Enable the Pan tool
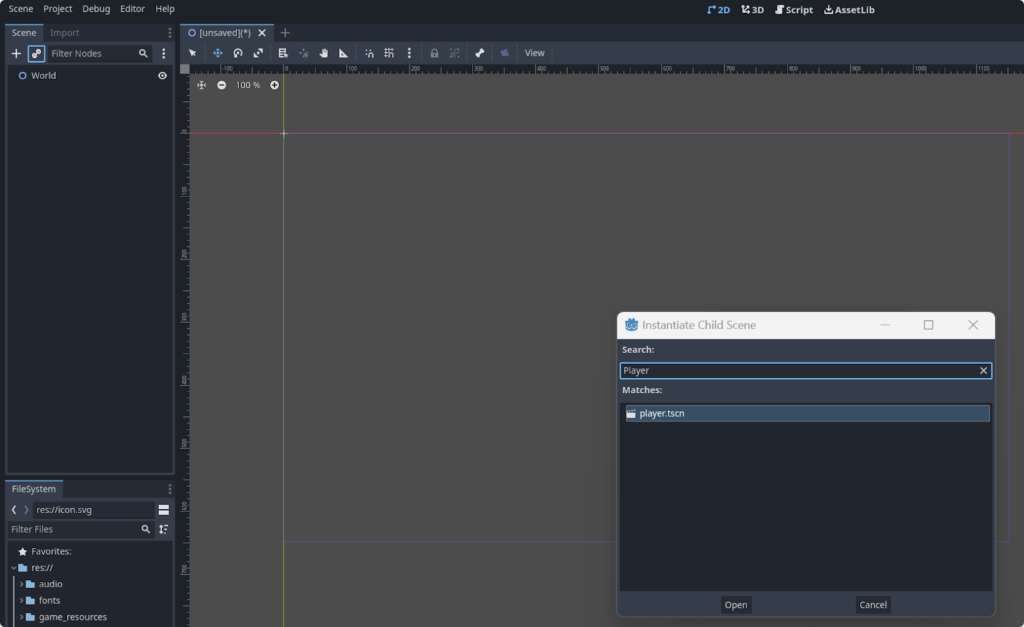 click(x=323, y=52)
